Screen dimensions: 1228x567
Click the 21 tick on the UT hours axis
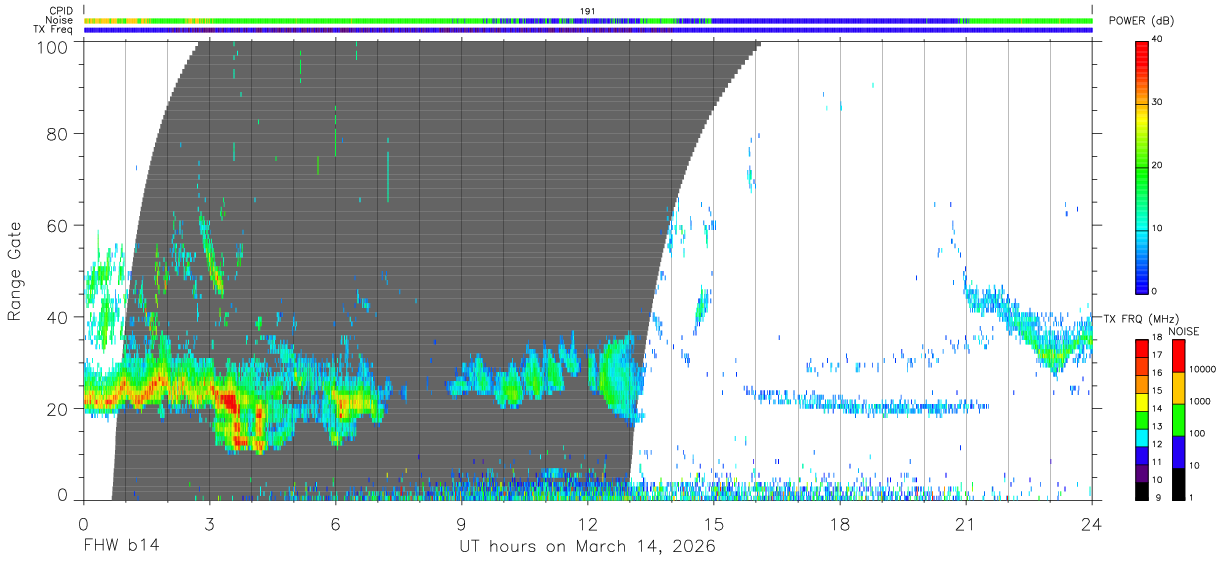coord(966,523)
